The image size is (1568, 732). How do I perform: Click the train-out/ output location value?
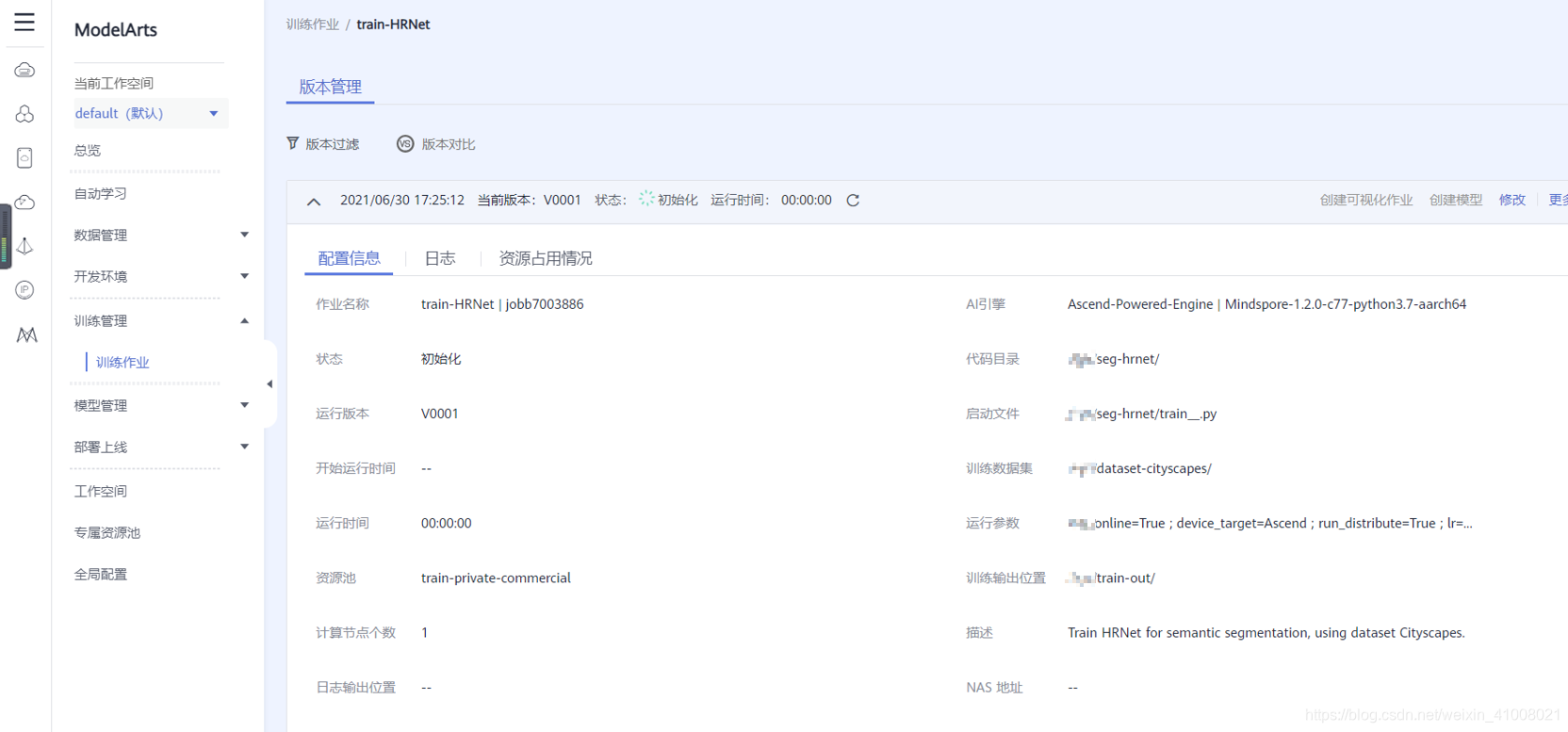[x=1112, y=577]
